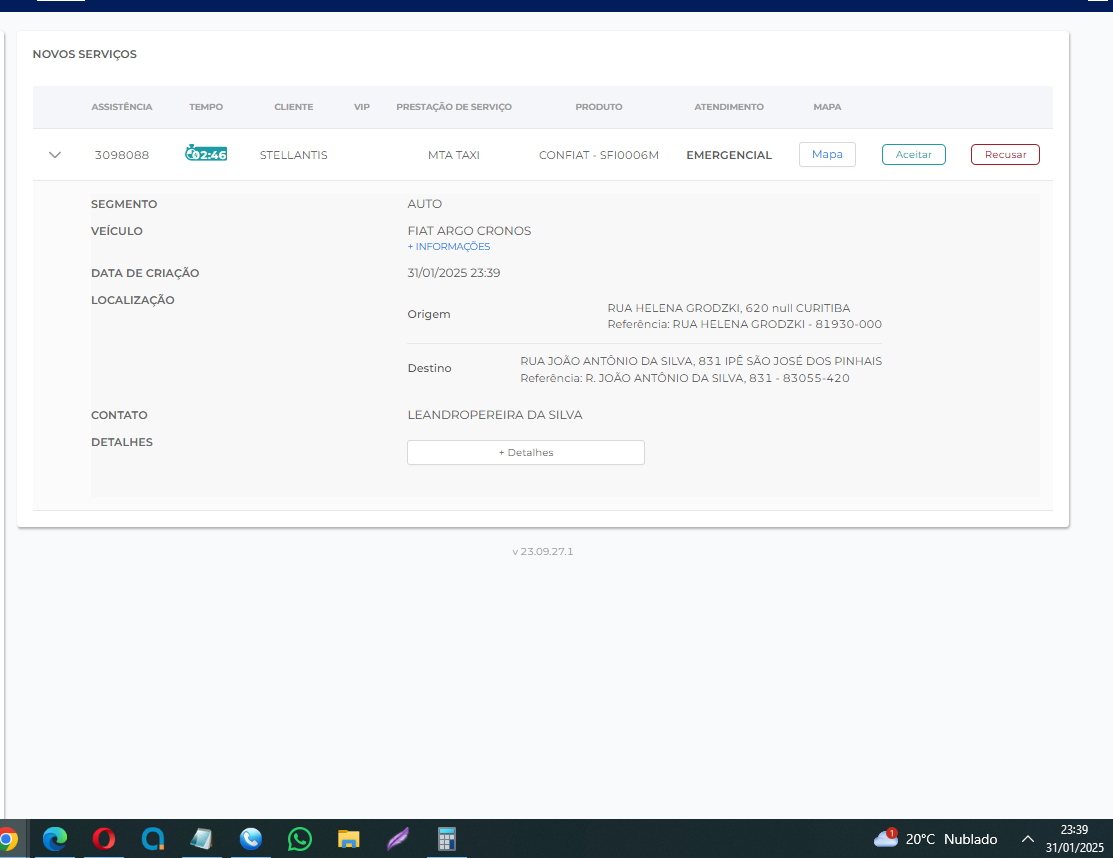This screenshot has height=858, width=1113.
Task: Open the + INFORMAÇÕES vehicle link
Action: tap(449, 247)
